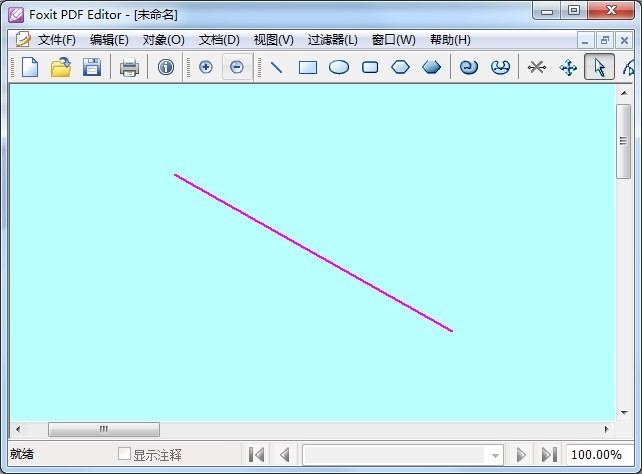
Task: Click the document icon in menu bar
Action: pos(23,39)
